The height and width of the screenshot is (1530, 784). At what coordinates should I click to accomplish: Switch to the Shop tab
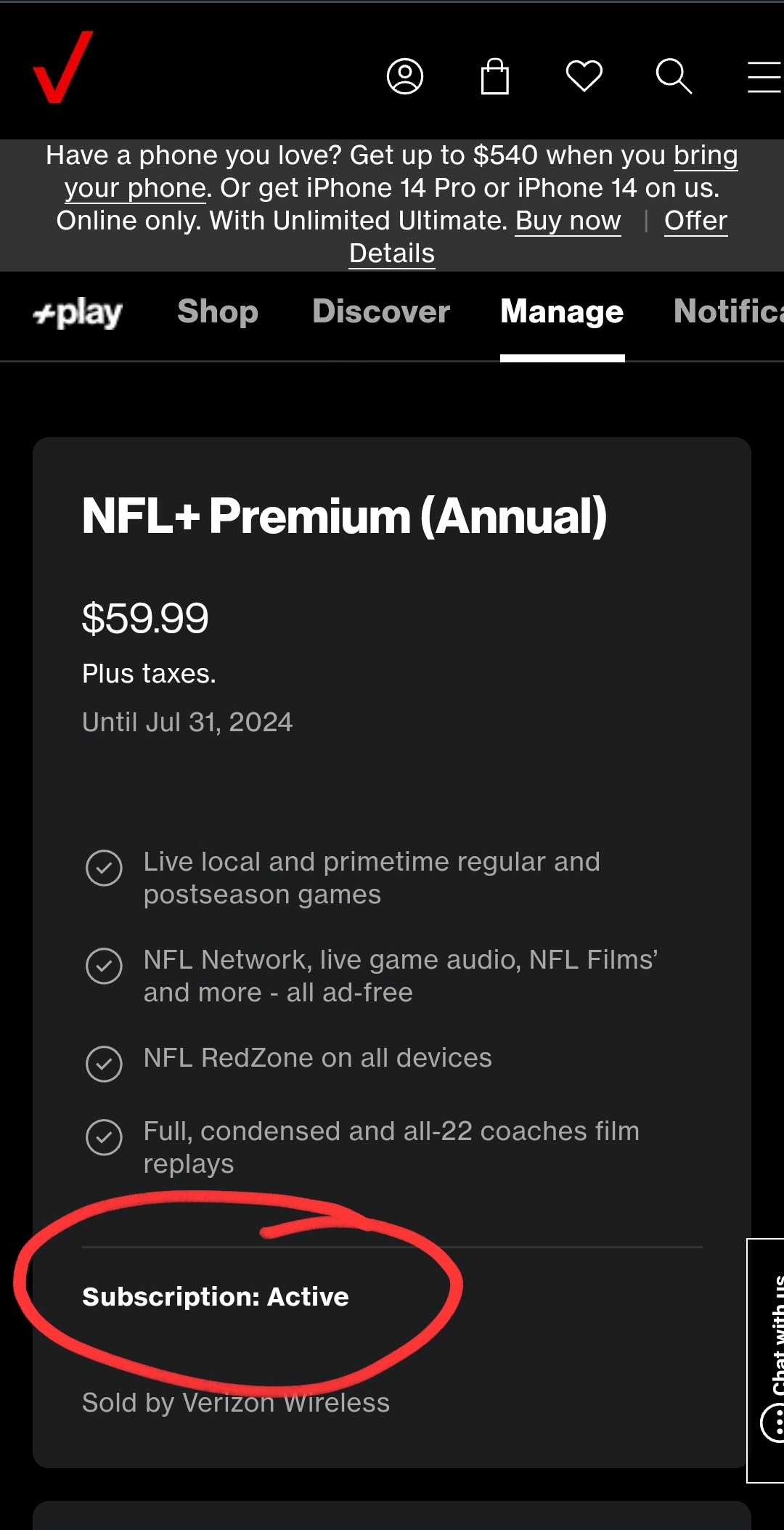click(218, 312)
